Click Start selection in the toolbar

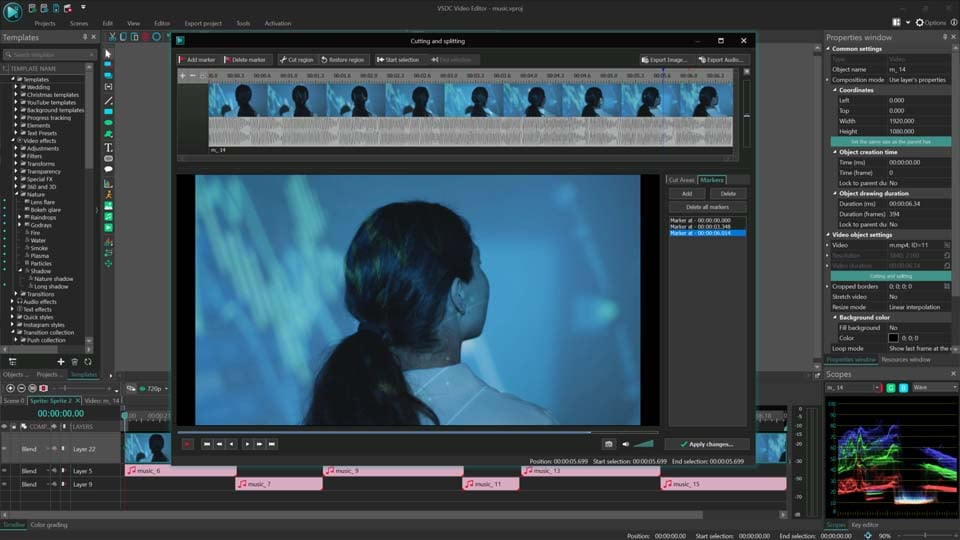pos(398,59)
